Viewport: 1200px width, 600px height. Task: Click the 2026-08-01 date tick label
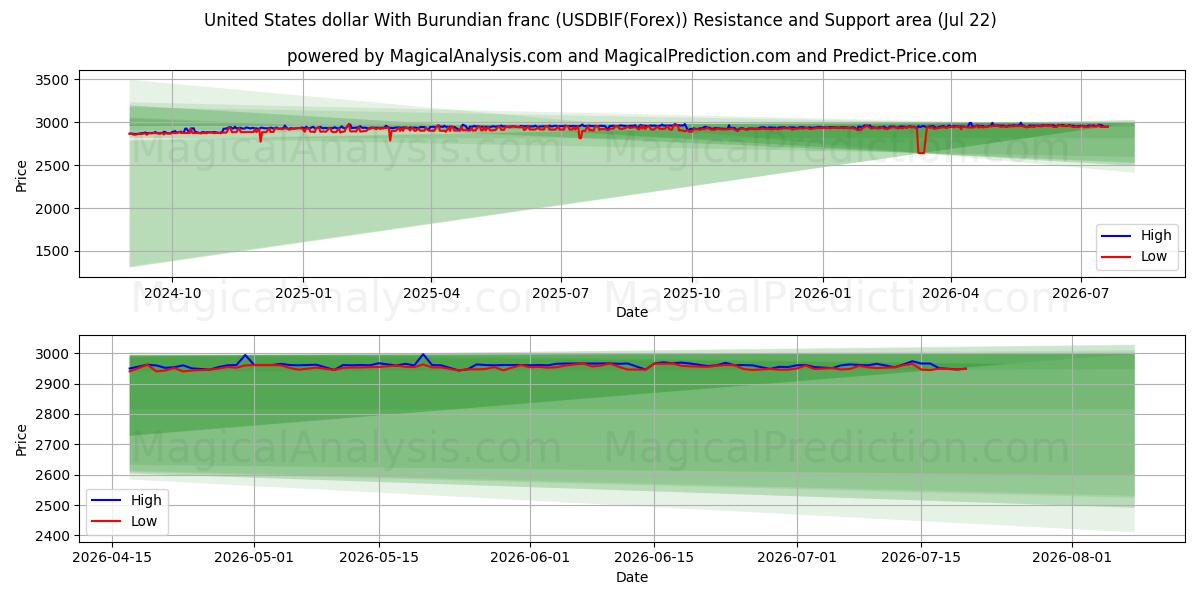point(1071,559)
